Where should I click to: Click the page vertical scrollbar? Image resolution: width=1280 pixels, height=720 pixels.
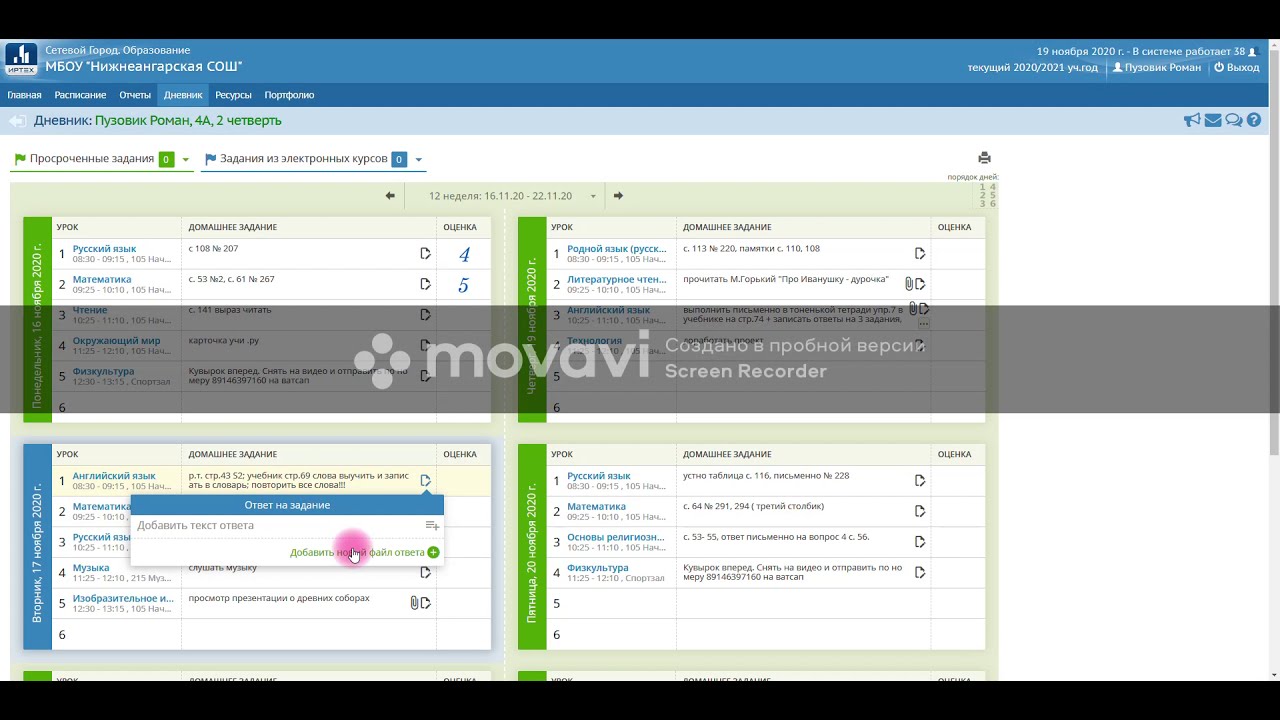click(x=1274, y=360)
